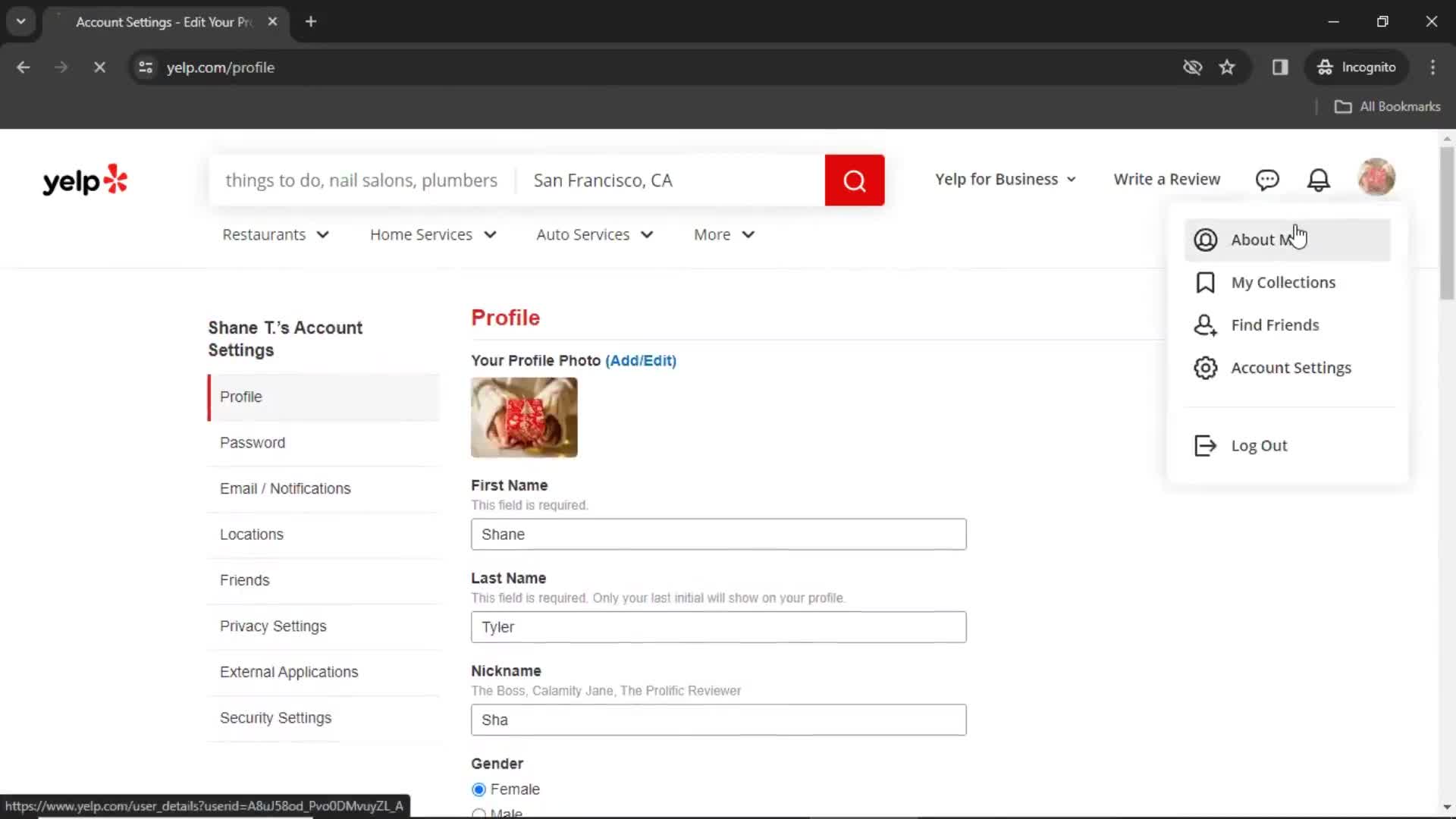Open the Password settings section

324,443
